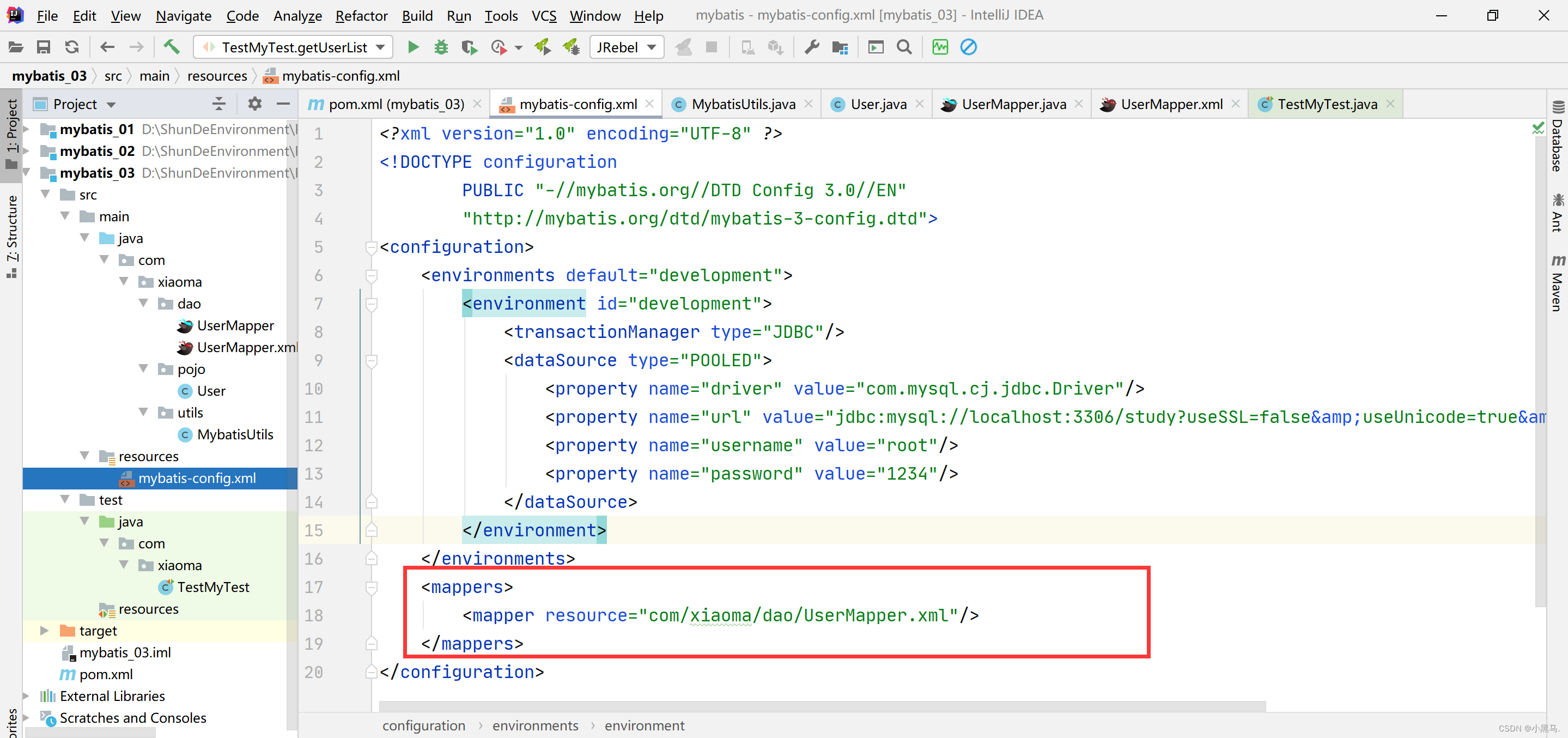This screenshot has height=738, width=1568.
Task: Navigate back with left arrow
Action: 107,47
